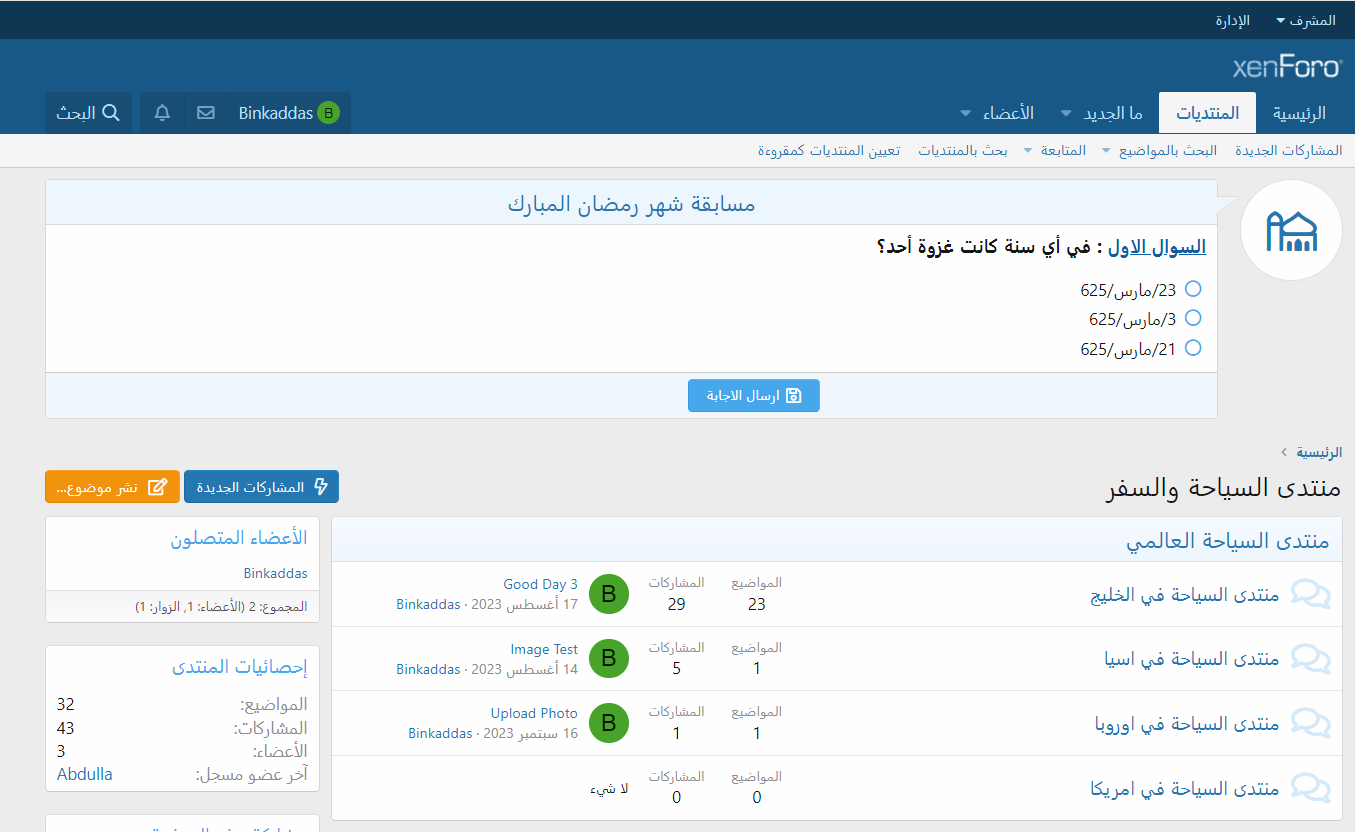Open the البحث search box
Viewport: 1355px width, 832px height.
[88, 113]
